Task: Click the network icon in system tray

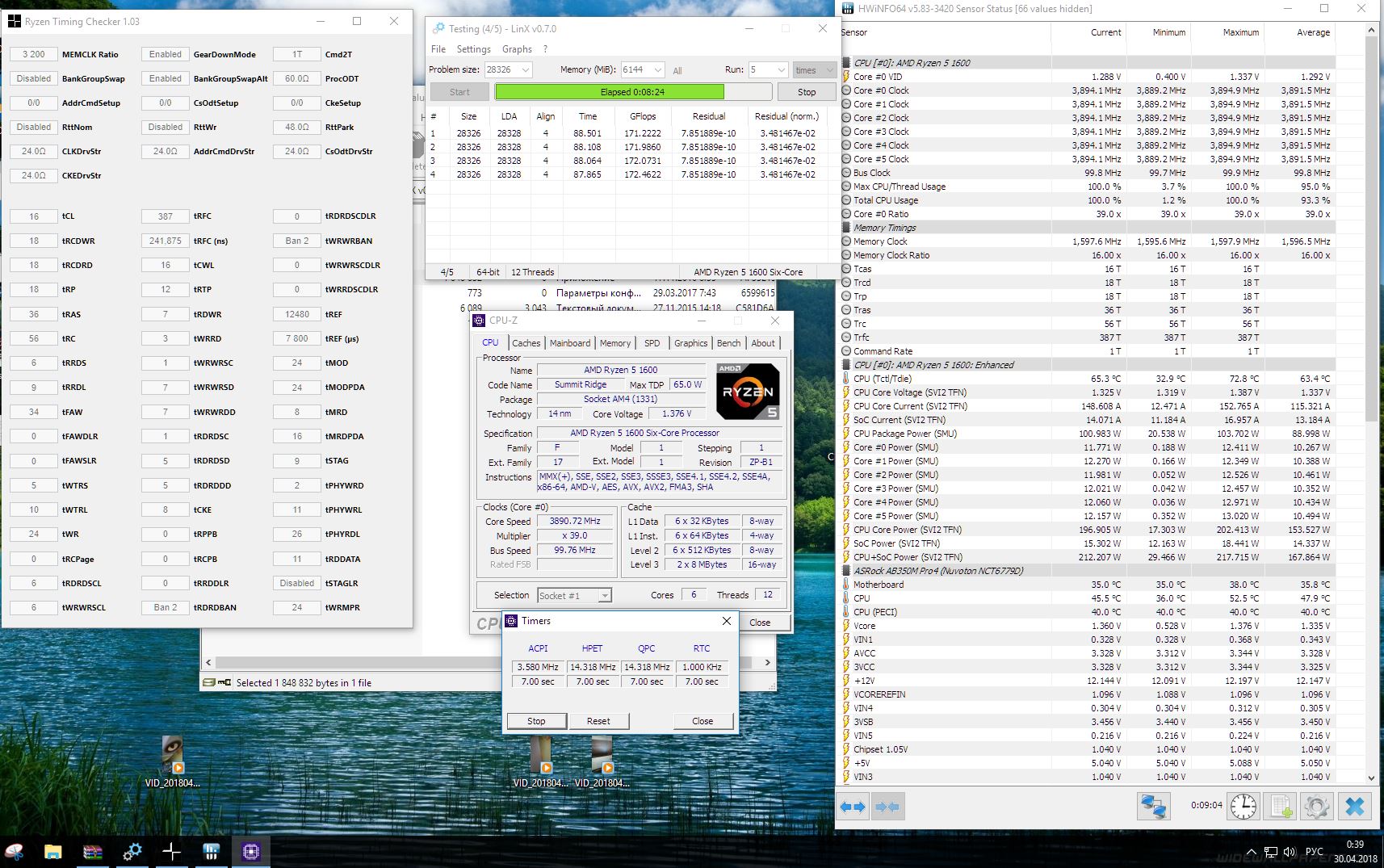Action: pyautogui.click(x=1270, y=852)
